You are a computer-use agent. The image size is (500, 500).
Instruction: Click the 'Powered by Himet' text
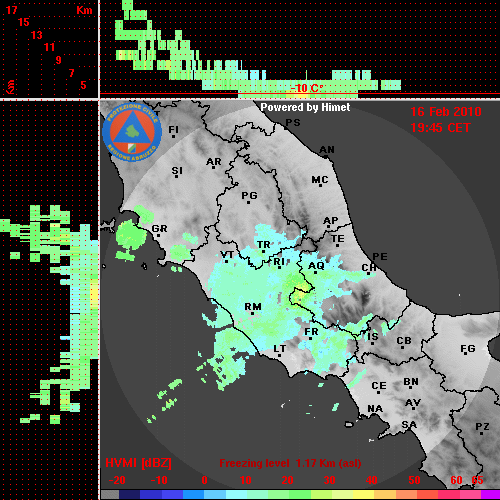pyautogui.click(x=305, y=107)
